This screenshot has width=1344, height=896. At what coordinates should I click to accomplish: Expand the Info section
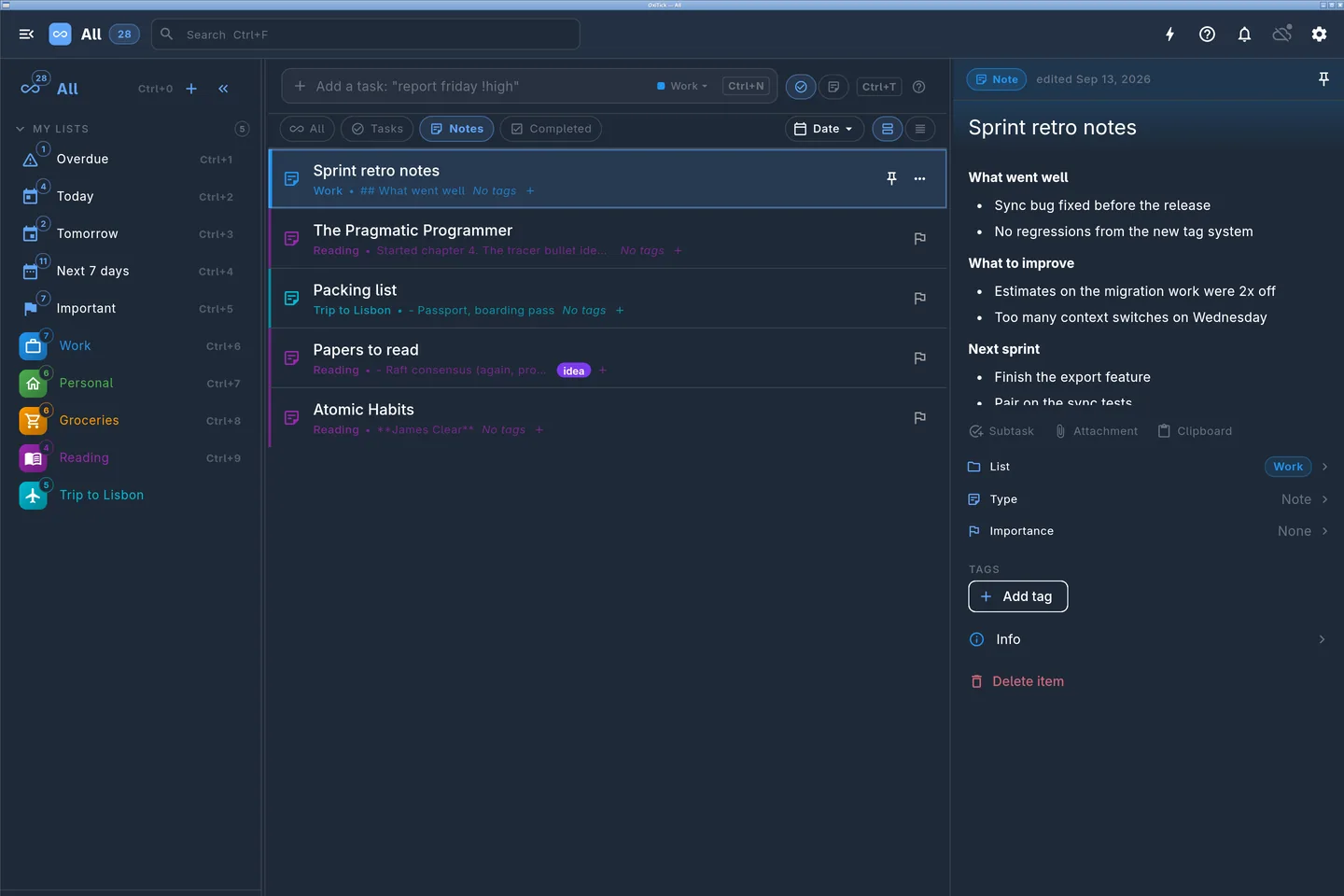point(1147,639)
